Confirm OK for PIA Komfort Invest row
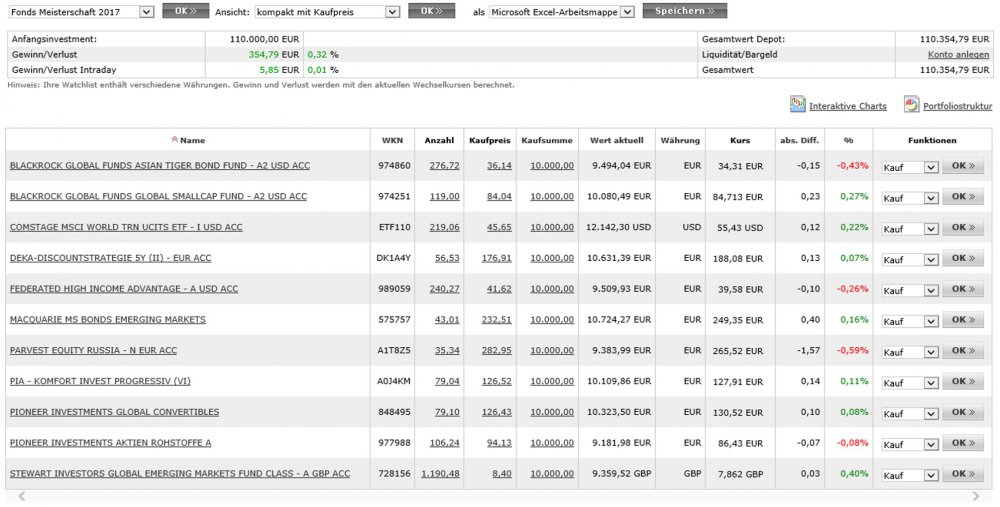The height and width of the screenshot is (507, 1000). click(963, 381)
